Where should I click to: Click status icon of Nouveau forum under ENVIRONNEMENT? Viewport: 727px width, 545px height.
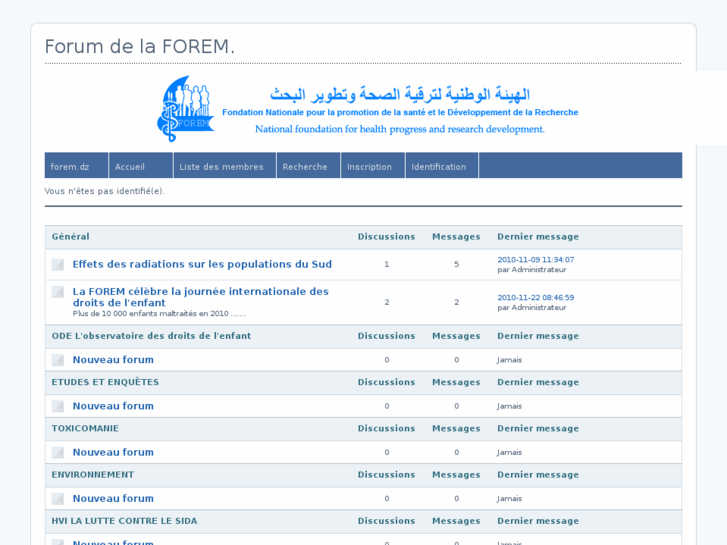click(58, 499)
